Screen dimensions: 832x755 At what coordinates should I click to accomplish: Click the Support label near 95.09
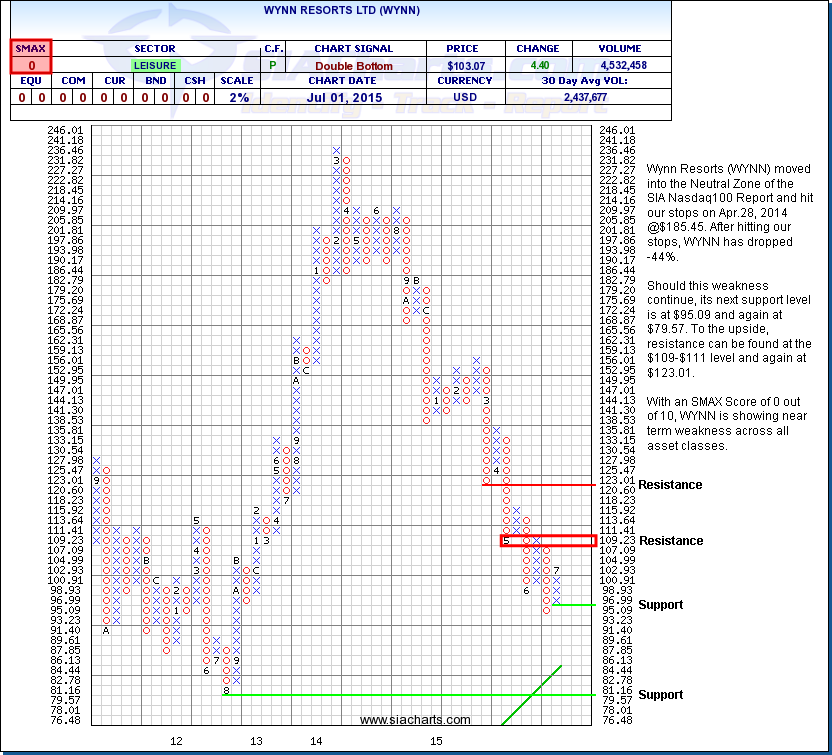point(661,604)
